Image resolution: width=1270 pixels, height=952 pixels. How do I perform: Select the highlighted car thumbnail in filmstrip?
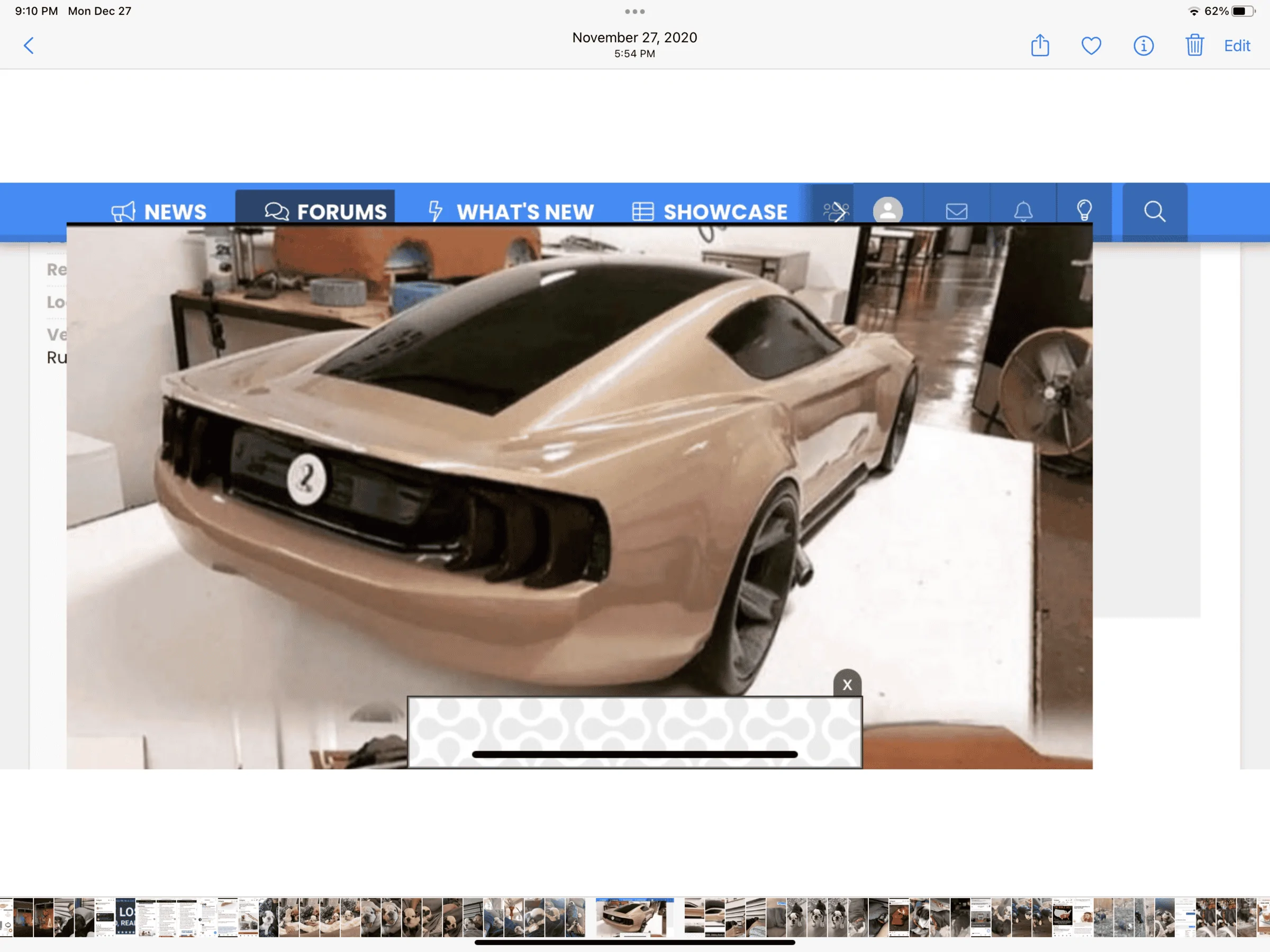pyautogui.click(x=634, y=917)
